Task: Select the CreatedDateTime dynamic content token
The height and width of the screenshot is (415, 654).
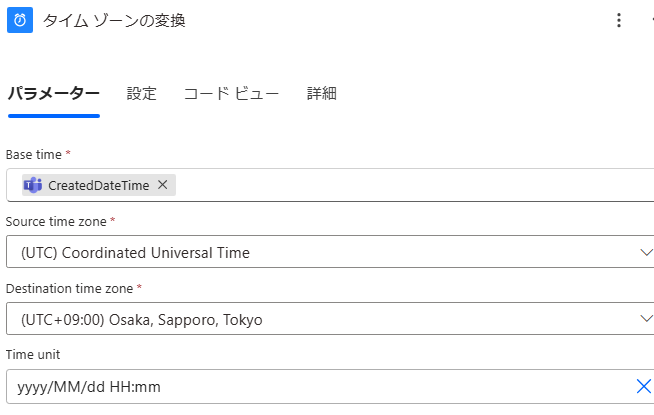Action: [x=98, y=185]
